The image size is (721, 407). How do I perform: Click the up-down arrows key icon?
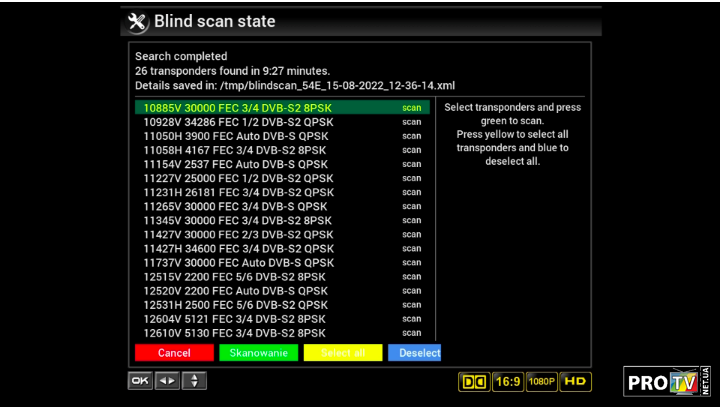[193, 381]
